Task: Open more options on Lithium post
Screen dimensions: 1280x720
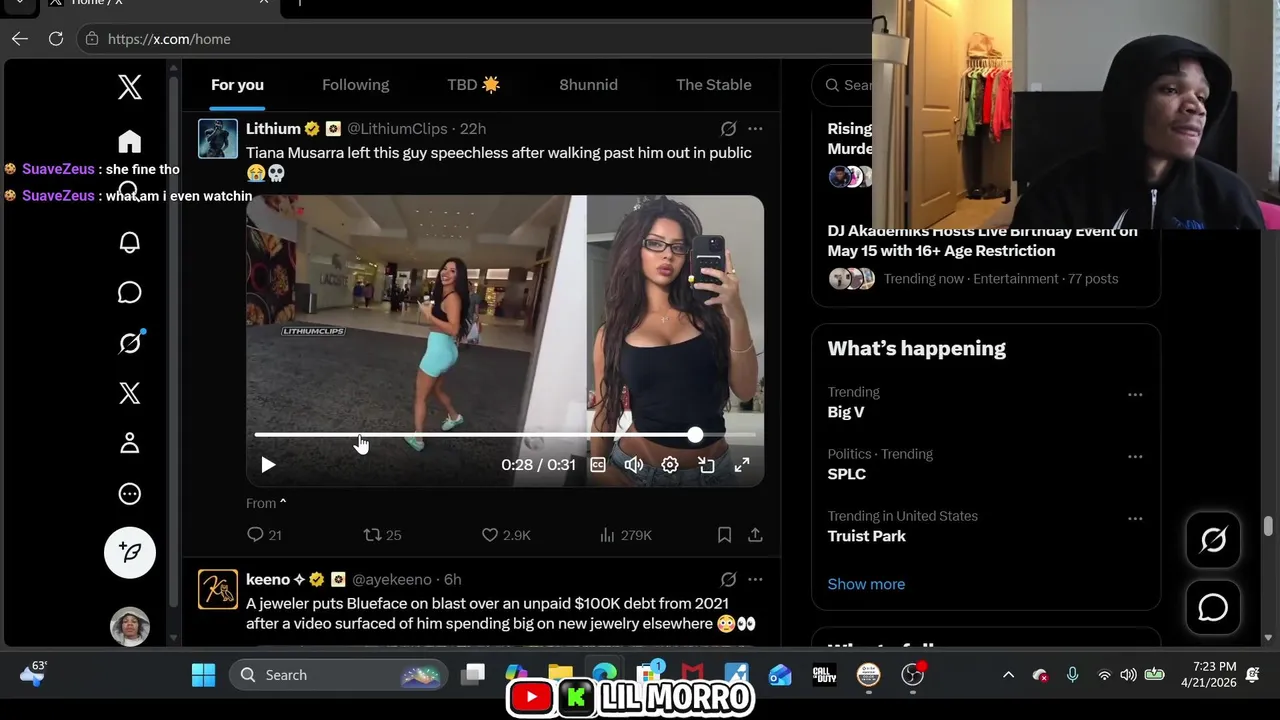Action: [755, 129]
